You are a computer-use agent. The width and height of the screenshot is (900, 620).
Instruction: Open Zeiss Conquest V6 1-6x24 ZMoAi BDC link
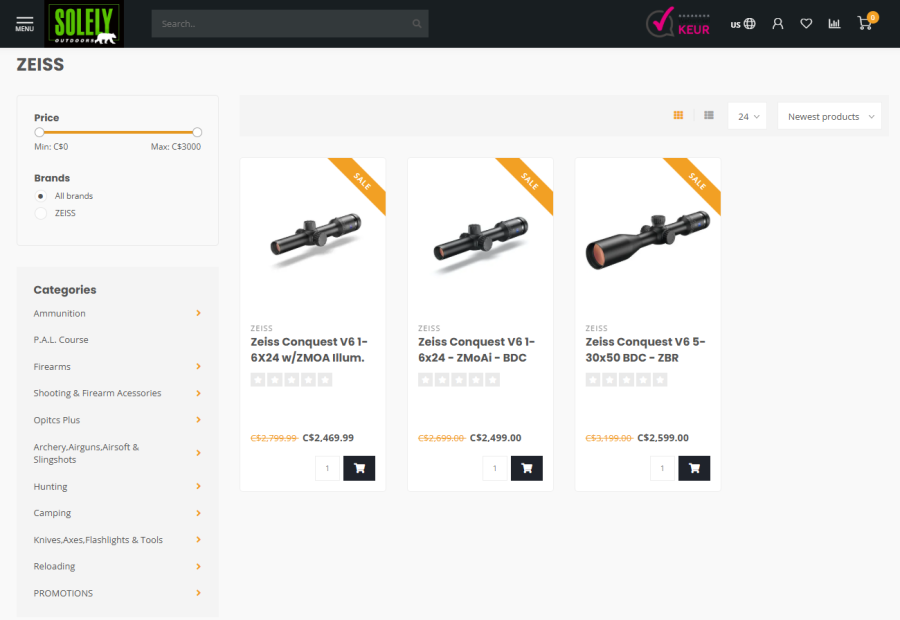pyautogui.click(x=476, y=349)
